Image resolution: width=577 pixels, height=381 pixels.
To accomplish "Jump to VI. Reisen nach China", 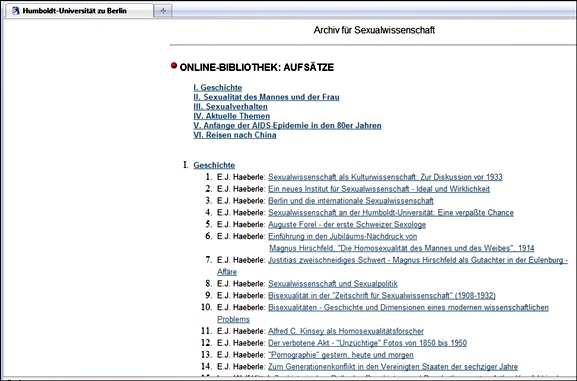I will [235, 135].
